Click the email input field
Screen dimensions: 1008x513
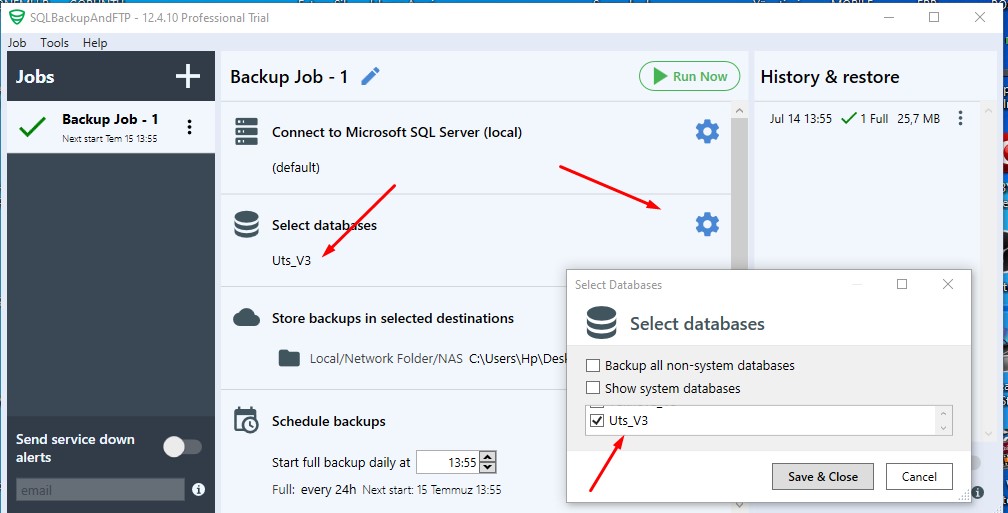tap(100, 490)
